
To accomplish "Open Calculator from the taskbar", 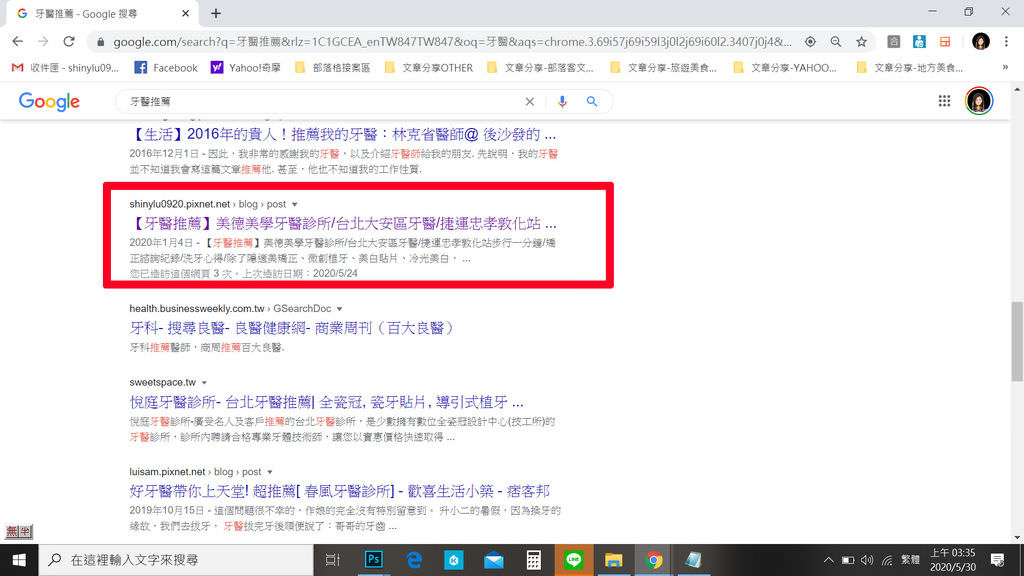I will pos(534,560).
